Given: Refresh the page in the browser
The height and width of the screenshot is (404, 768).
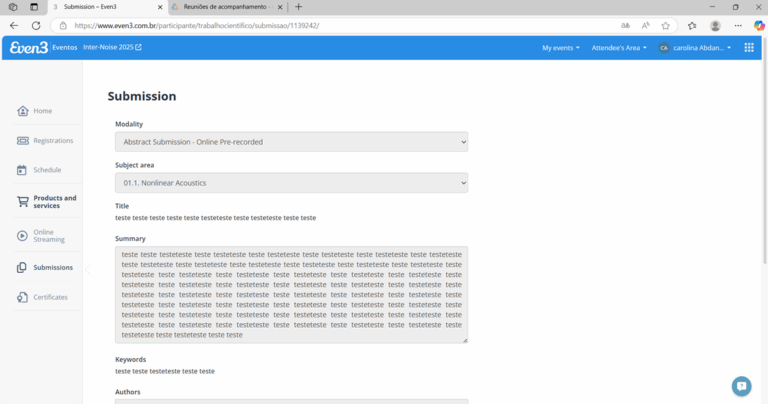Looking at the screenshot, I should coord(36,26).
